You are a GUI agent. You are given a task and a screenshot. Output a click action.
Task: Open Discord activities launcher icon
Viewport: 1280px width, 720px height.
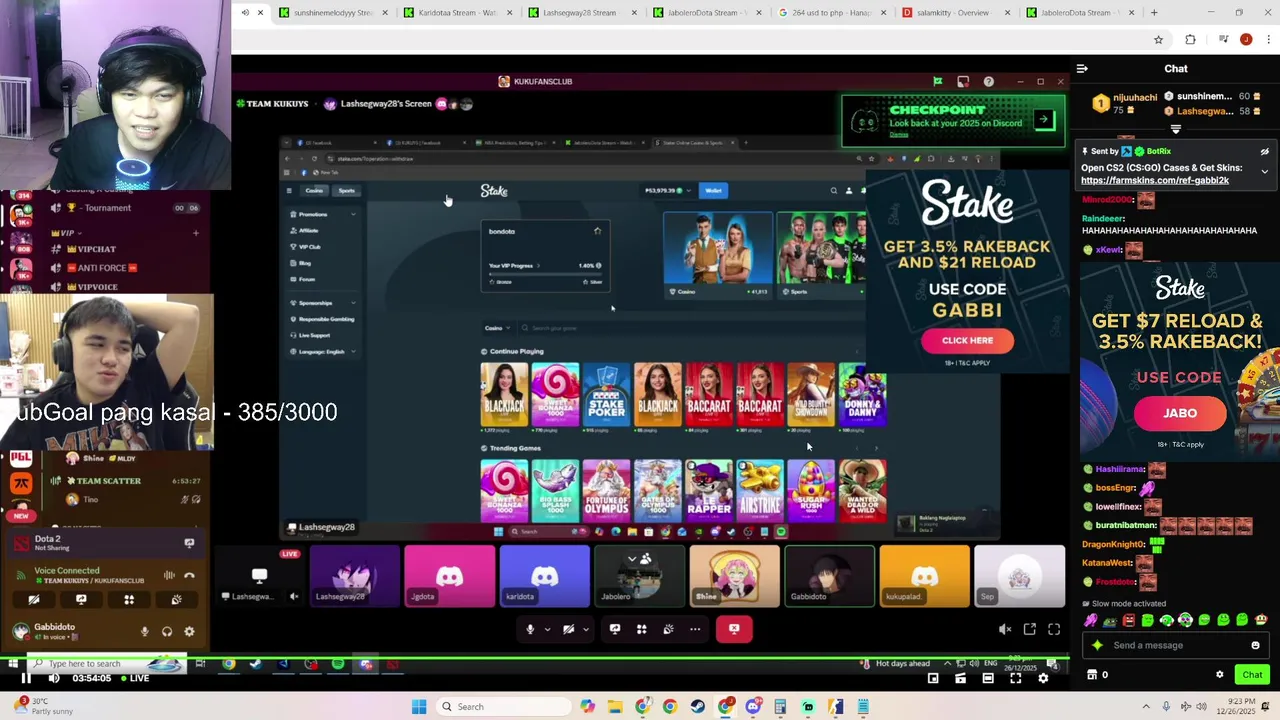click(641, 629)
